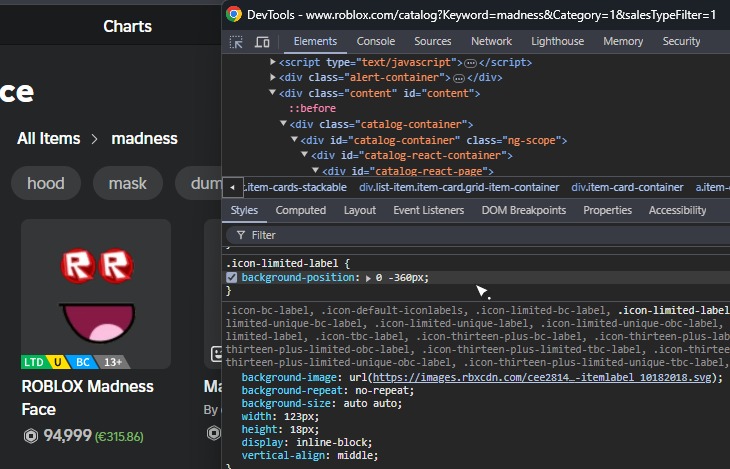The image size is (730, 469).
Task: Select the Accessibility pane tab
Action: point(677,211)
